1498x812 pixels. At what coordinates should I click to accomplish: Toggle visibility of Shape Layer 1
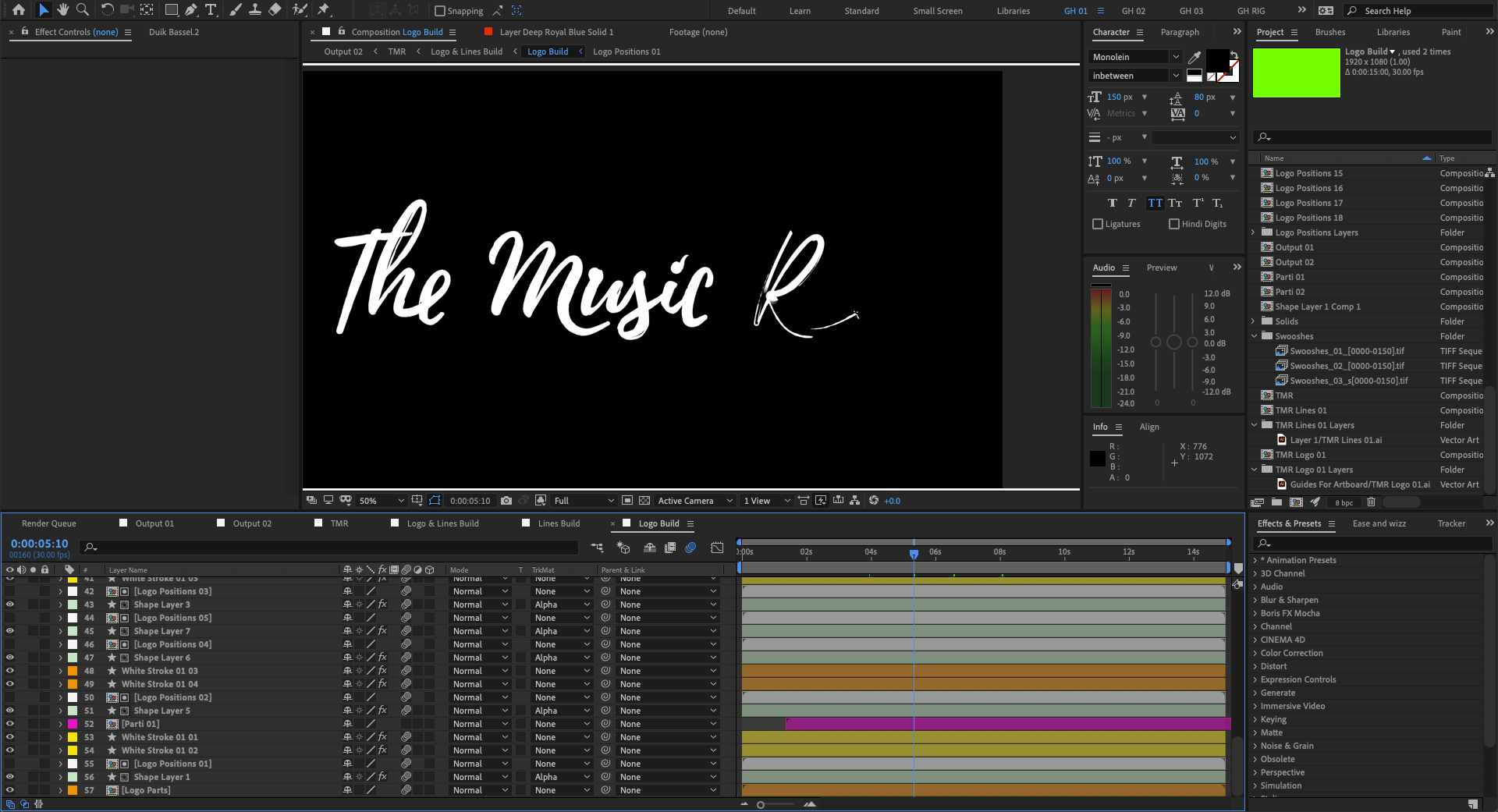pyautogui.click(x=10, y=777)
